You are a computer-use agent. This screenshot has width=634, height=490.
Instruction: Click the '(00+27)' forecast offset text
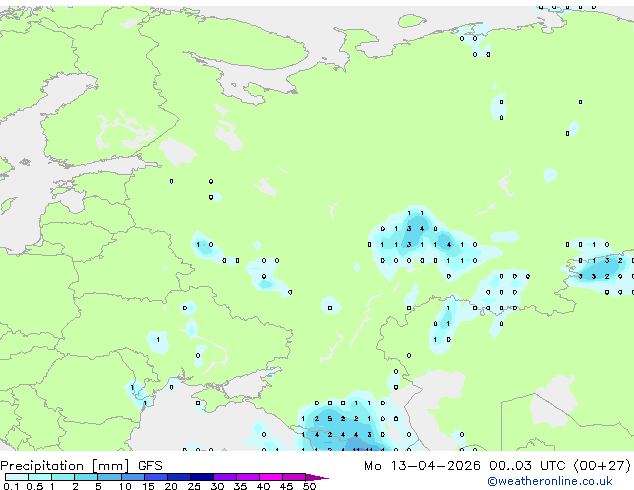pyautogui.click(x=602, y=466)
